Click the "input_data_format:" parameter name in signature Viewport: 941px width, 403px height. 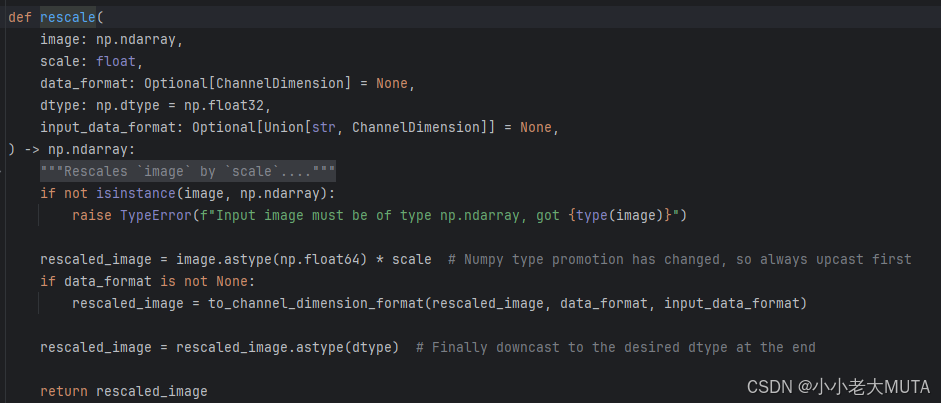click(x=112, y=128)
